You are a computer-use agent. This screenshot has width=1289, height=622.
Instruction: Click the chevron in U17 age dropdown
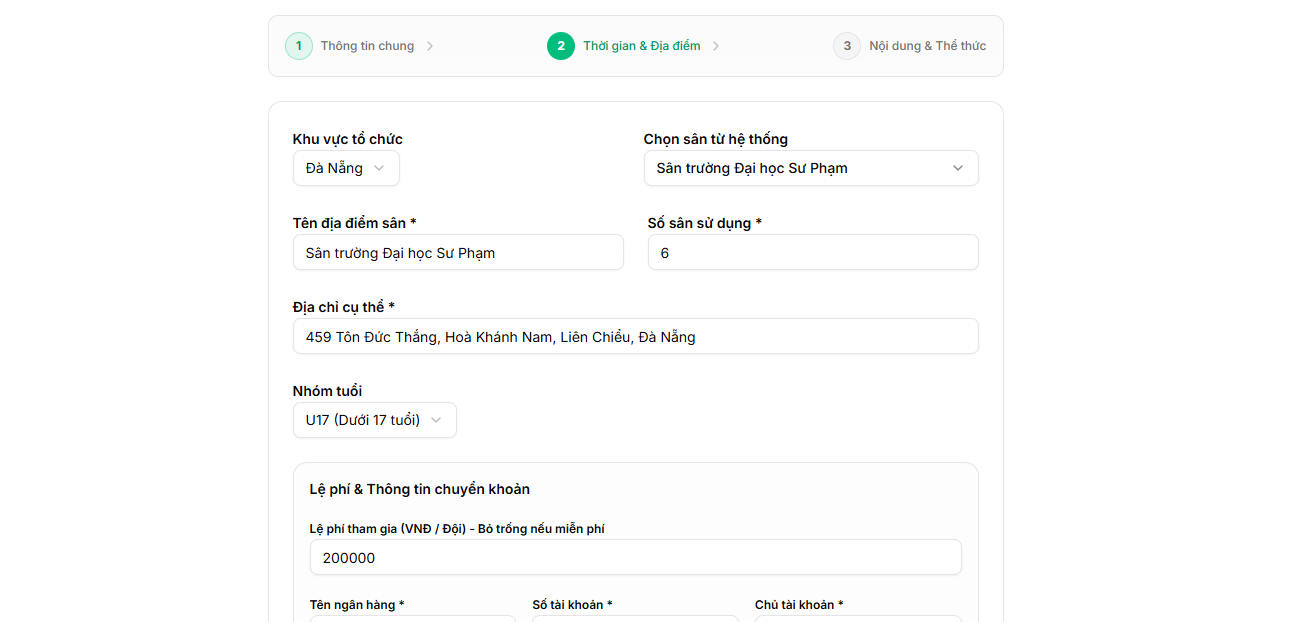436,420
